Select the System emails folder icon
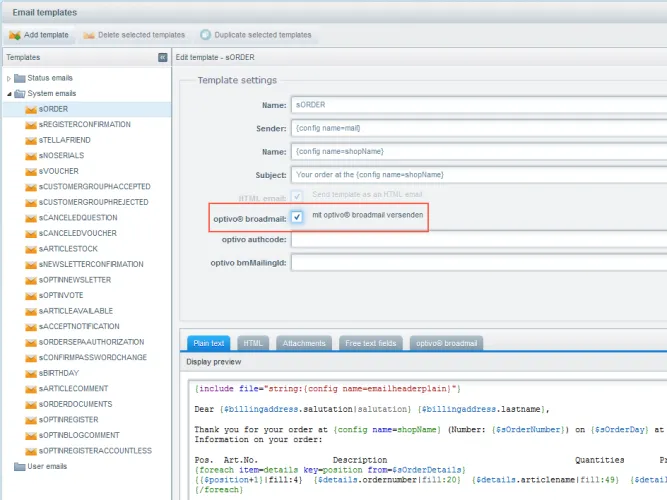 20,94
